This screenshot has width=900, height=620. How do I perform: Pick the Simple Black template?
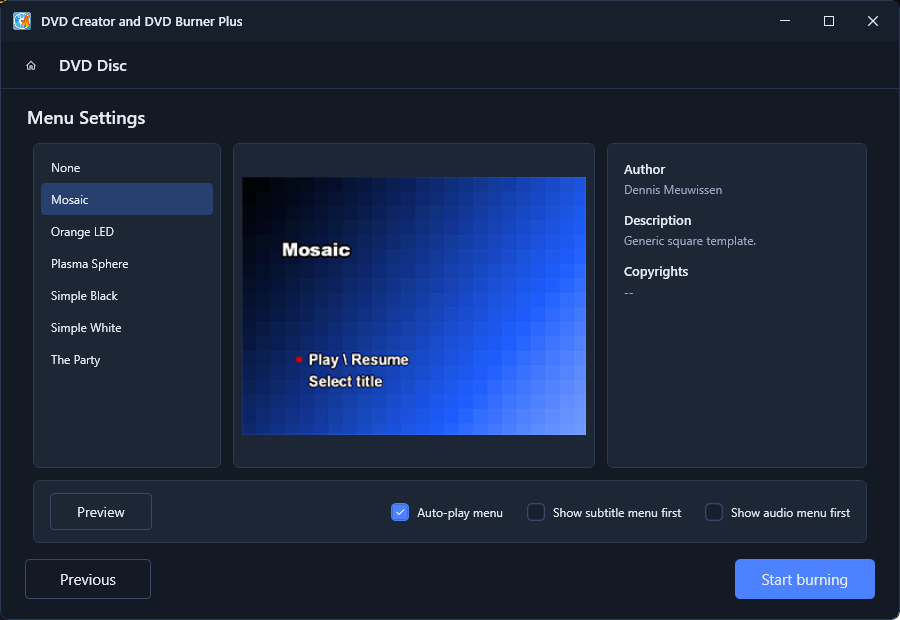pyautogui.click(x=127, y=296)
